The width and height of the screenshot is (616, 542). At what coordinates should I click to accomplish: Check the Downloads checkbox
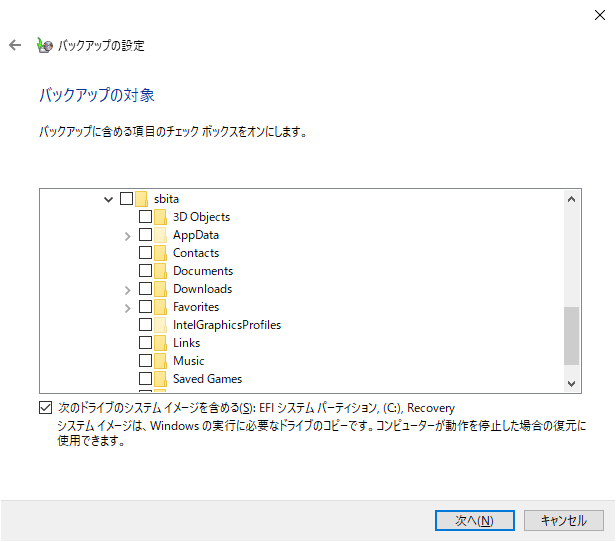tap(145, 289)
